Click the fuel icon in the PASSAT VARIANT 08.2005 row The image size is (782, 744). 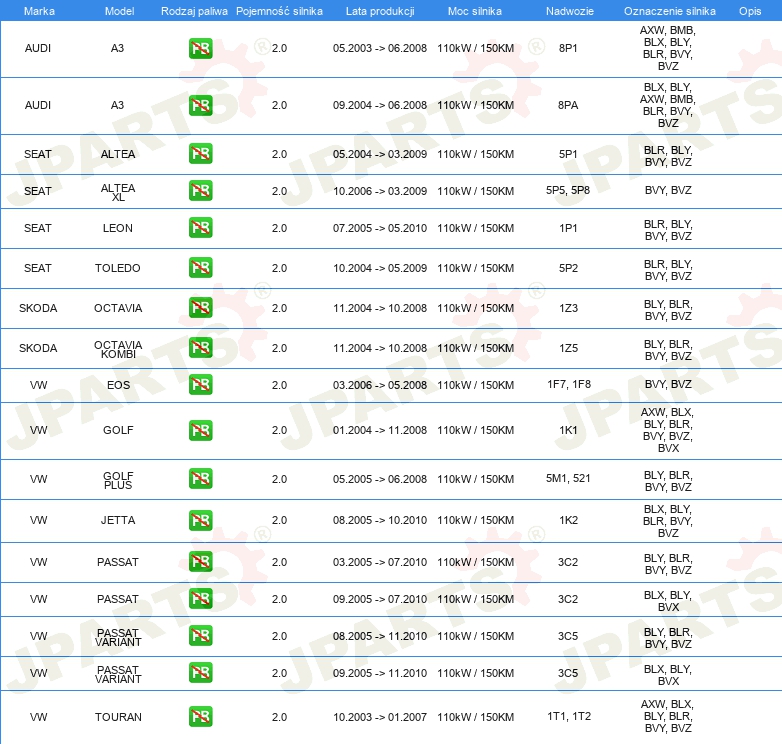click(x=200, y=635)
